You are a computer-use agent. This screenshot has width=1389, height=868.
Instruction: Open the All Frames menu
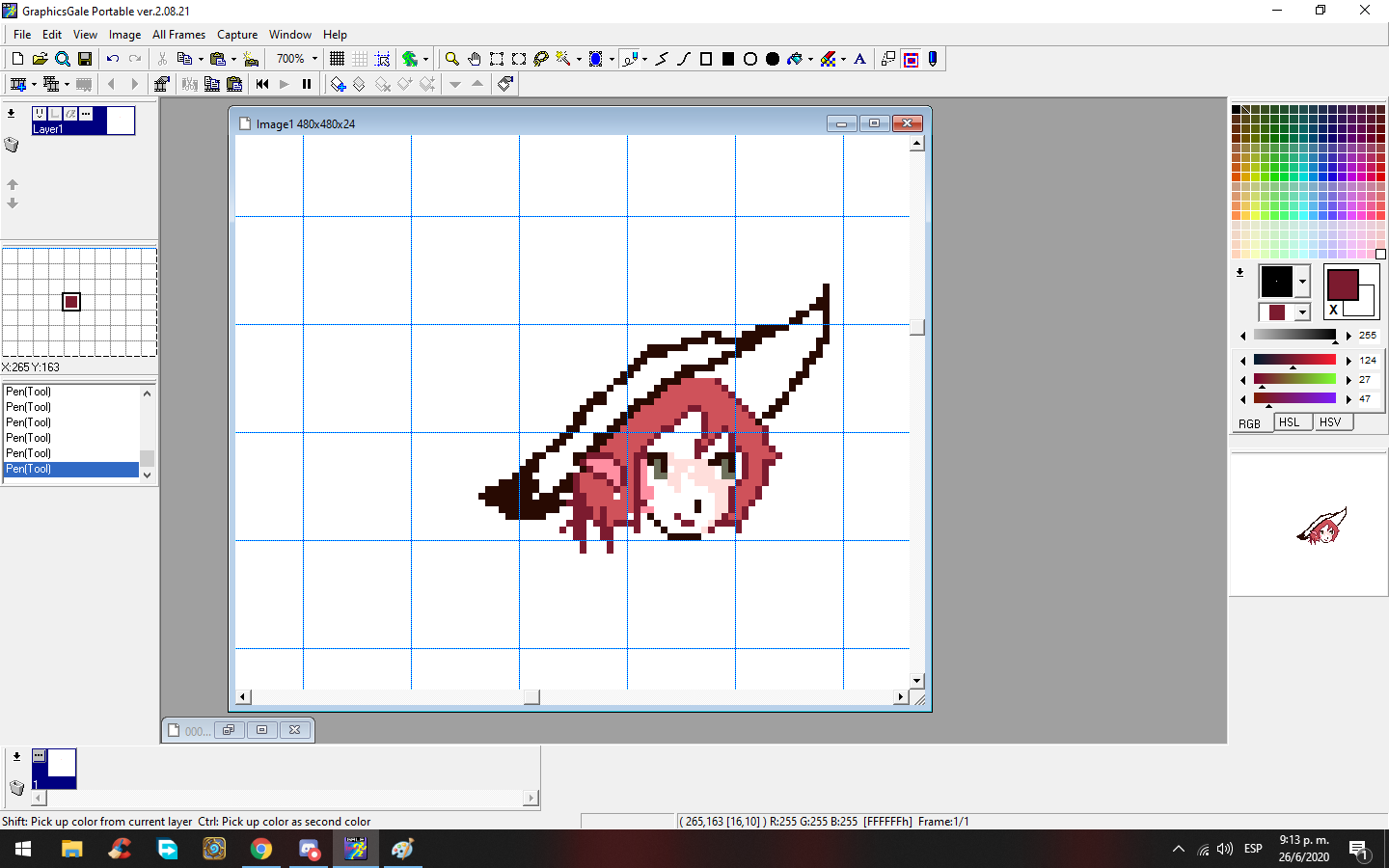[x=178, y=35]
